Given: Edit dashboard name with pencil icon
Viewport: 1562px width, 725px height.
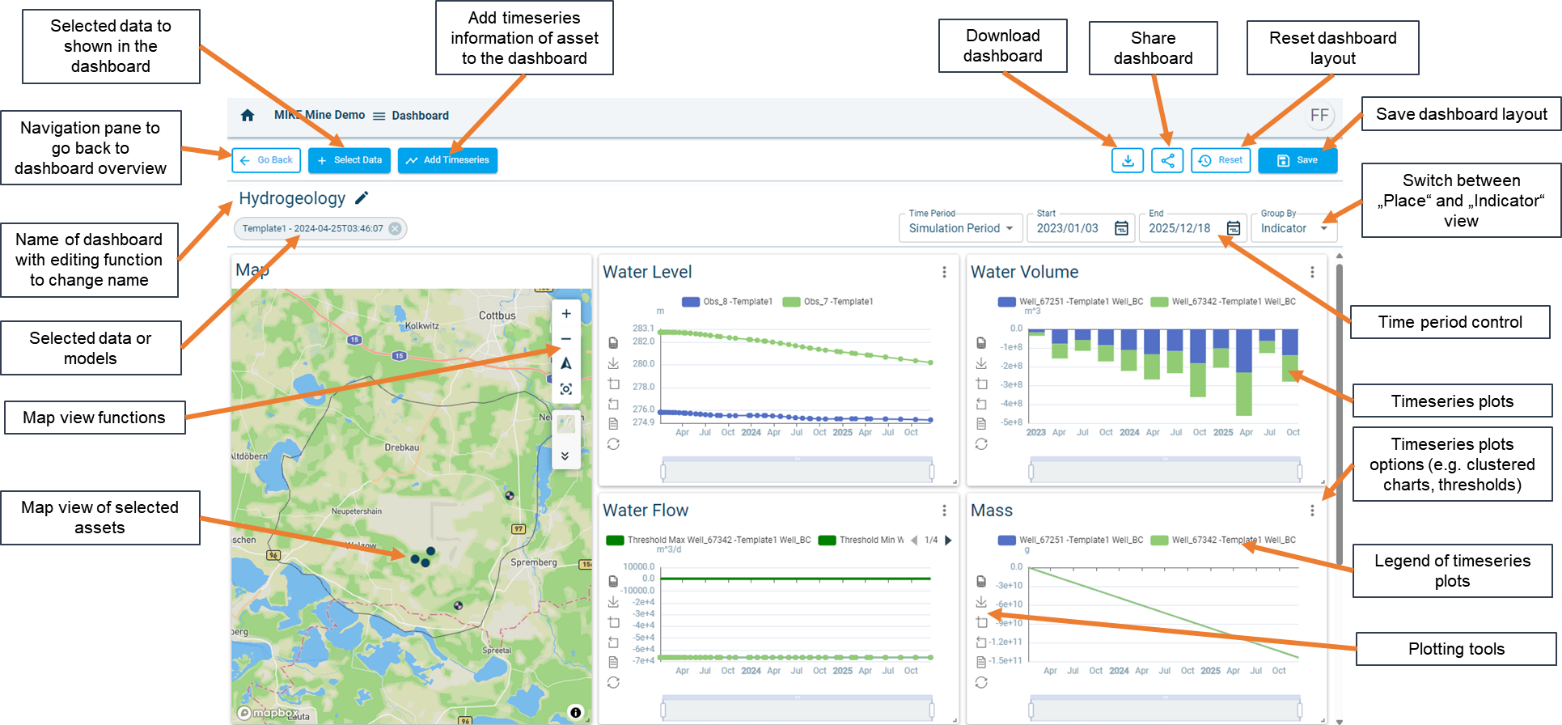Looking at the screenshot, I should [362, 199].
